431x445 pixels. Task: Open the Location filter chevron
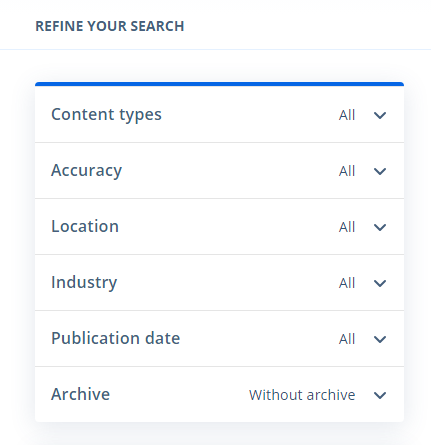[380, 227]
